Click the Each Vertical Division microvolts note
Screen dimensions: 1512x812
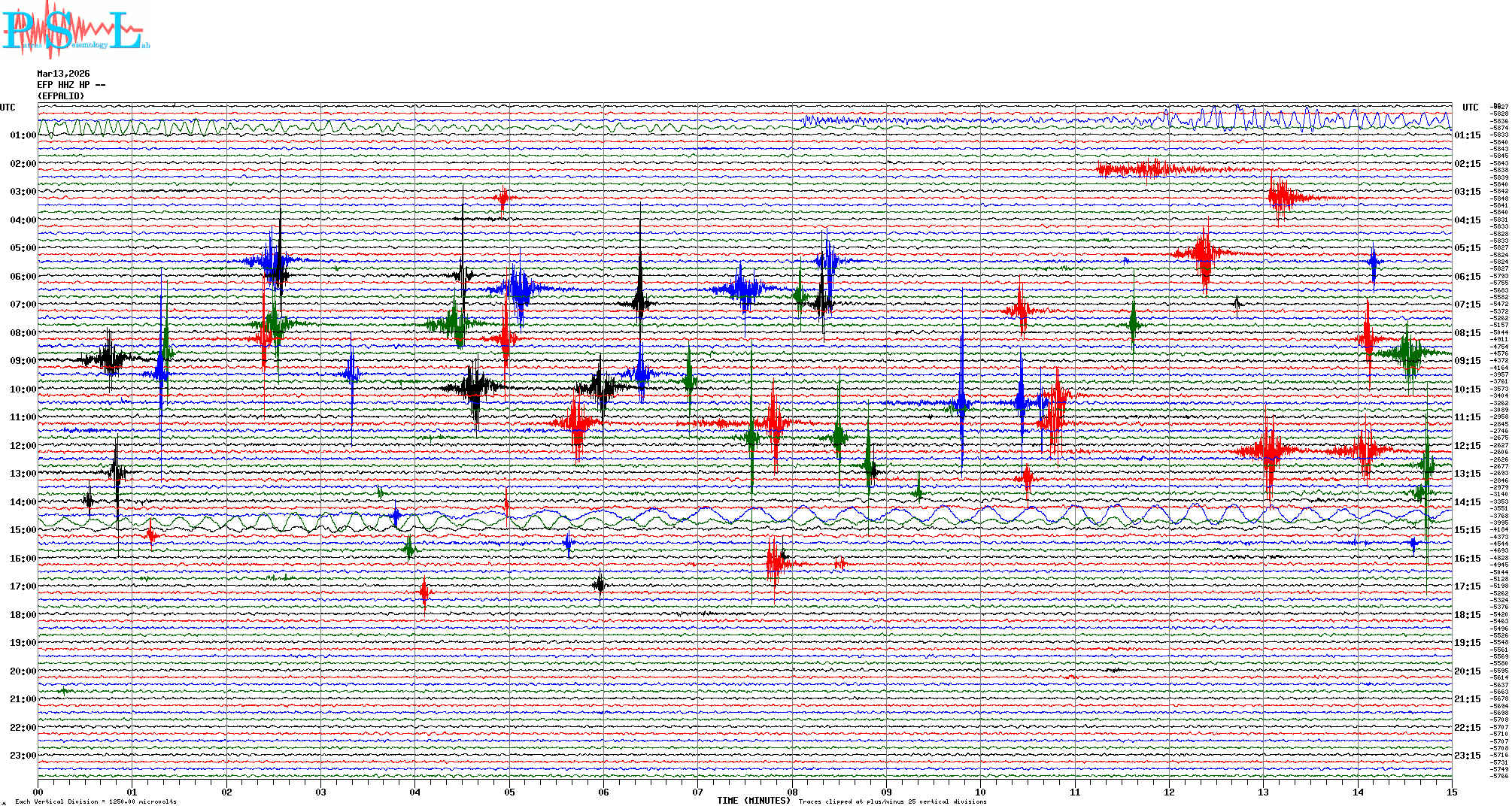click(x=96, y=802)
